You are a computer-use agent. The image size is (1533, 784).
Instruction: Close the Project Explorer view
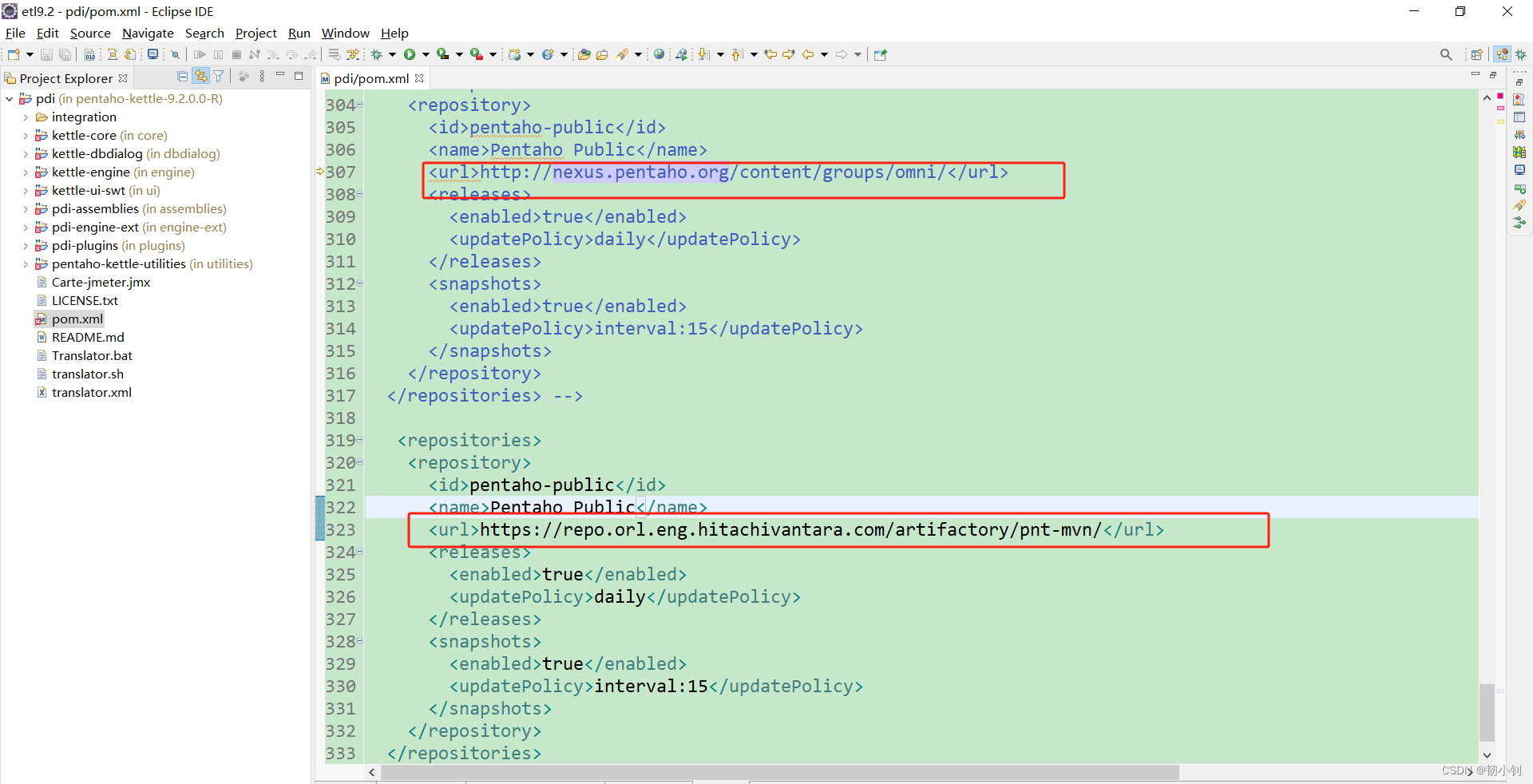click(123, 78)
